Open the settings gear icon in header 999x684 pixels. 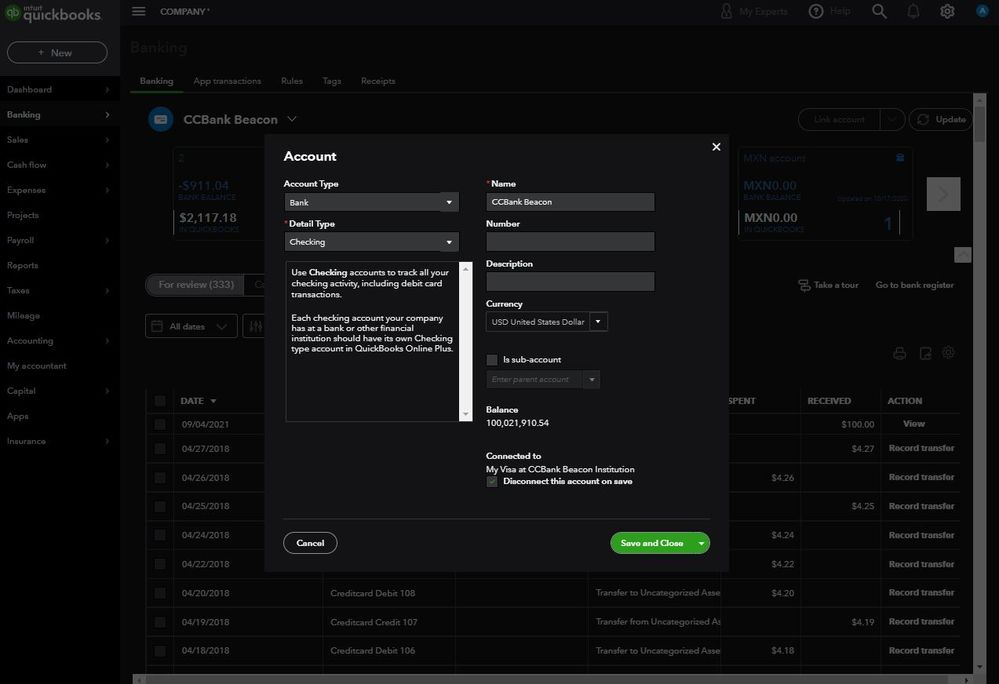click(947, 11)
